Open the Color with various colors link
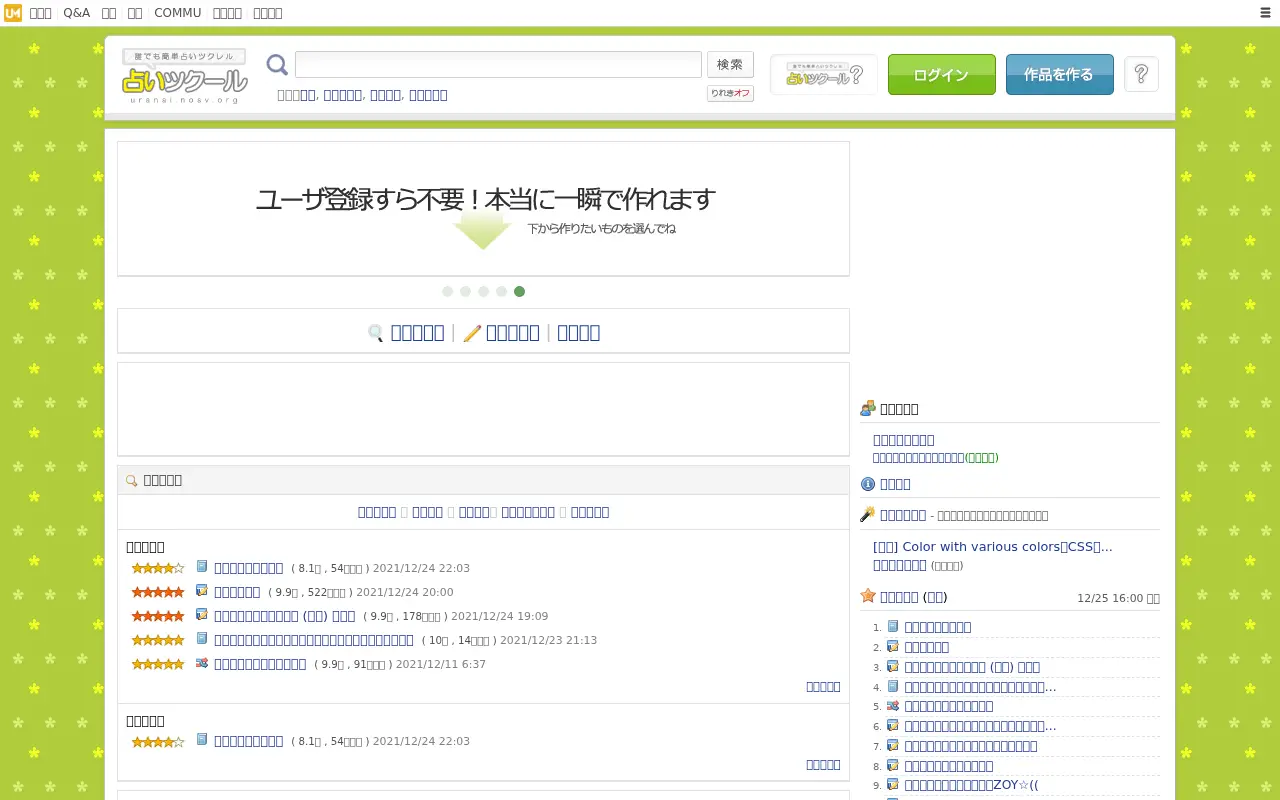The image size is (1280, 800). [993, 546]
